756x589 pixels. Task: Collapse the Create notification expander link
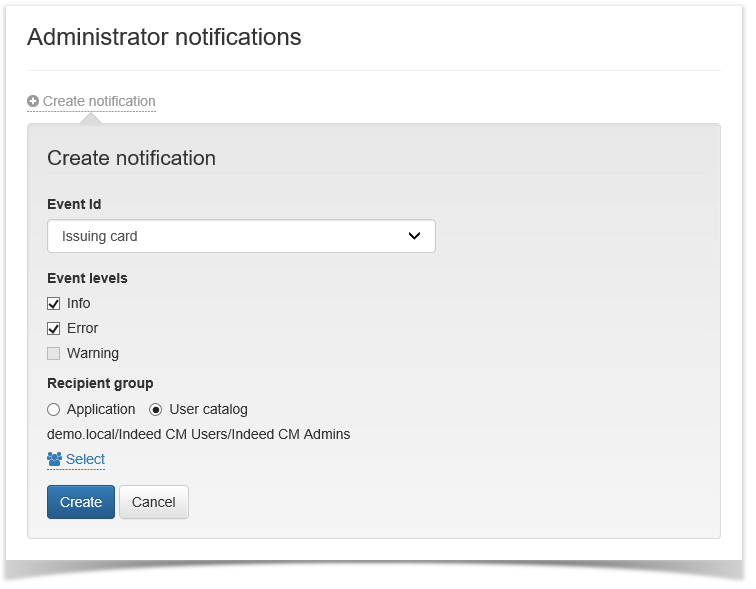tap(98, 102)
